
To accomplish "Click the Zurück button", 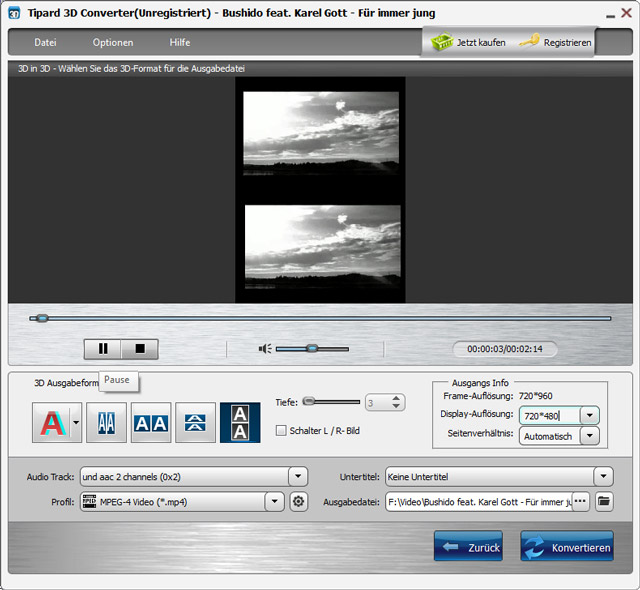I will 469,546.
